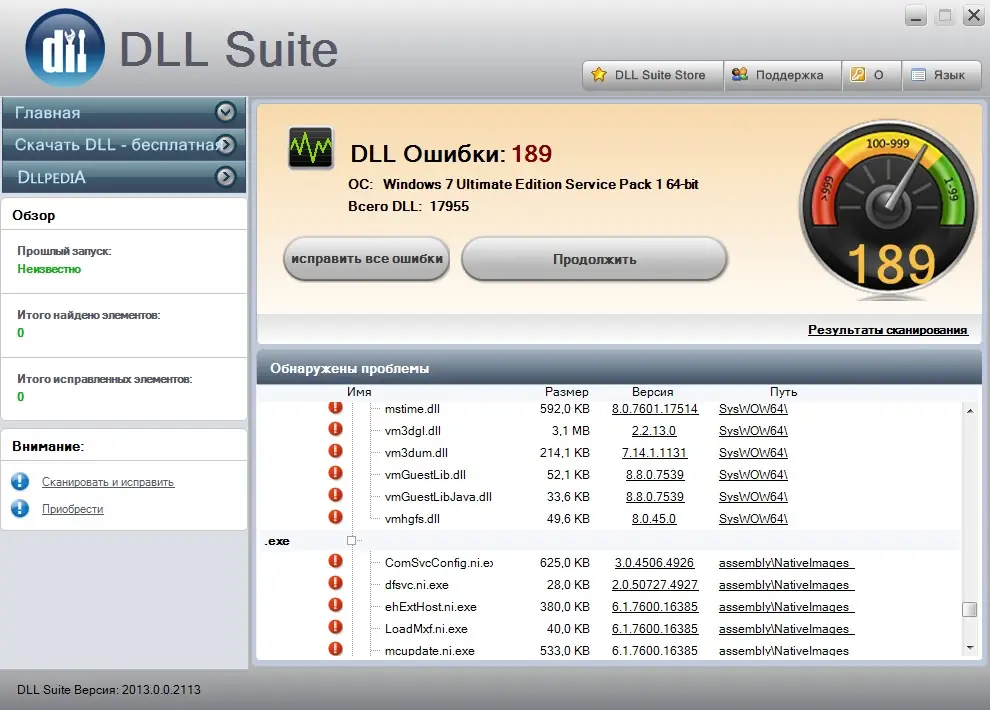The width and height of the screenshot is (990, 710).
Task: Open the Скачать DLL - бесплатная menu panel
Action: [x=124, y=145]
